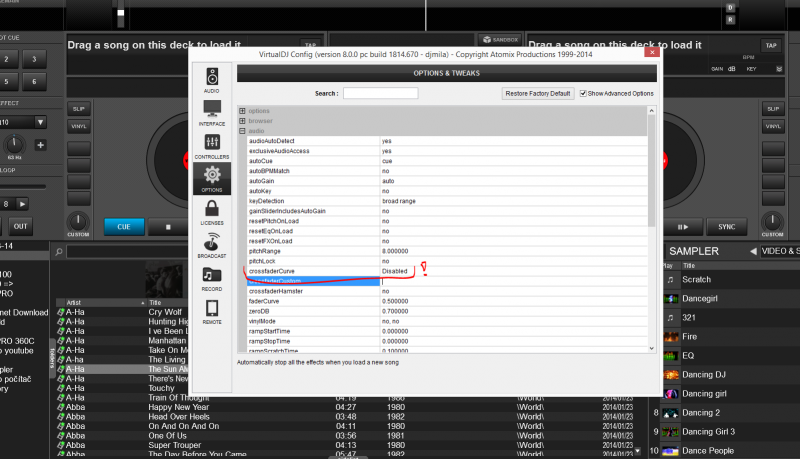Click the Dancing 2 sample thumbnail

670,413
